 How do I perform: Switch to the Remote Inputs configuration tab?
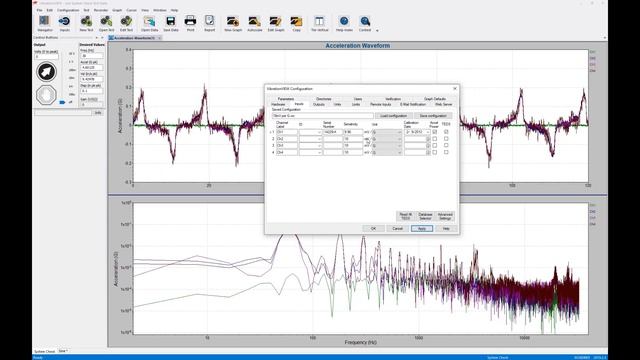coord(380,104)
